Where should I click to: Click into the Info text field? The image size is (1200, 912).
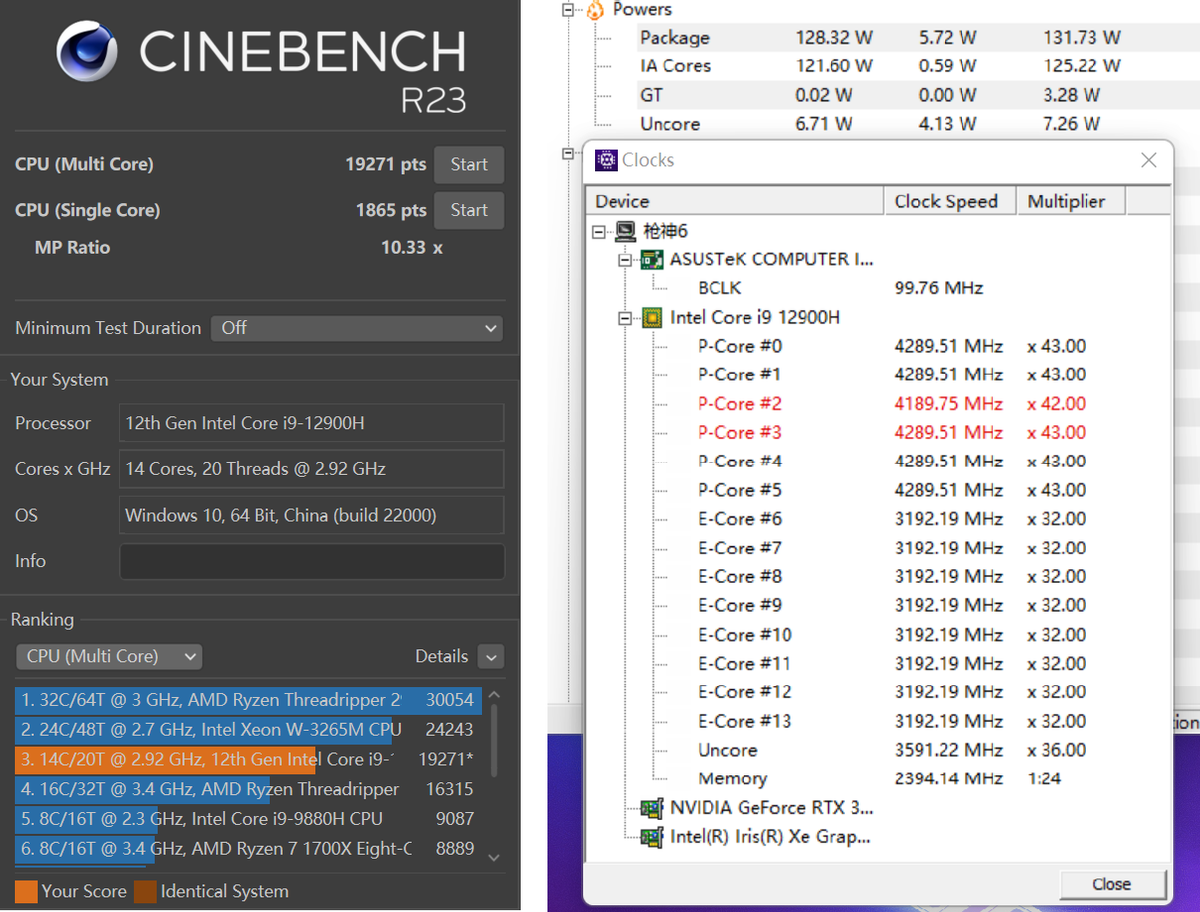click(312, 561)
